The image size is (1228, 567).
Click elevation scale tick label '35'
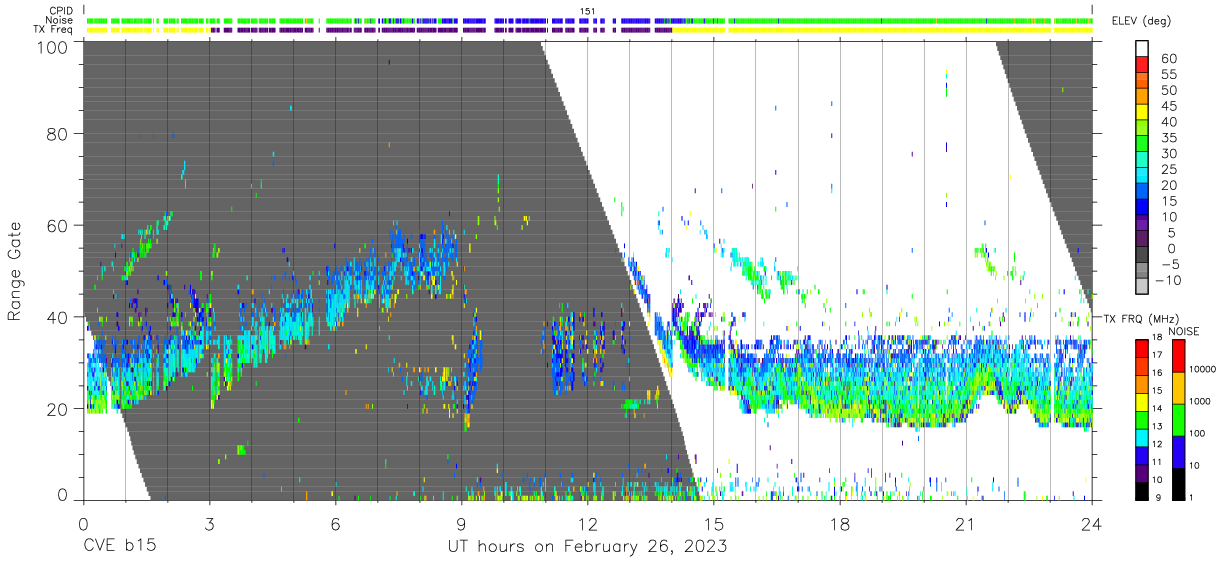(1168, 137)
